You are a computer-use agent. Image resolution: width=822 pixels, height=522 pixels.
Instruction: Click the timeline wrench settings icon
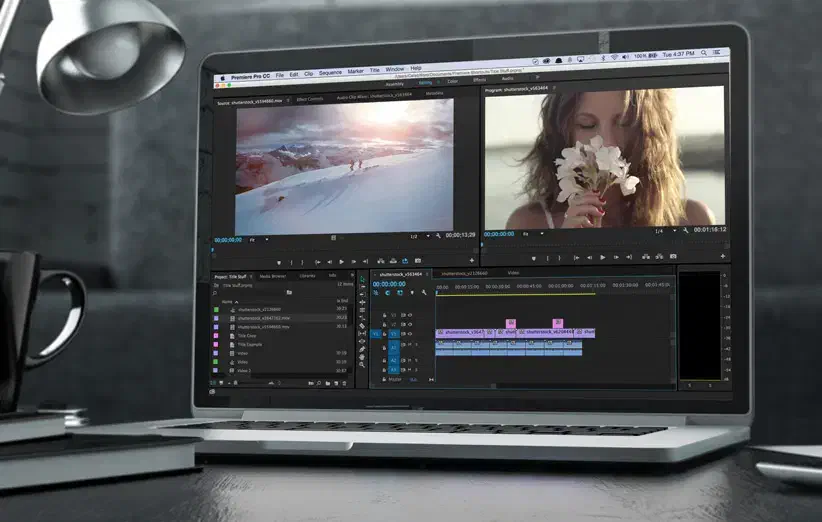424,293
